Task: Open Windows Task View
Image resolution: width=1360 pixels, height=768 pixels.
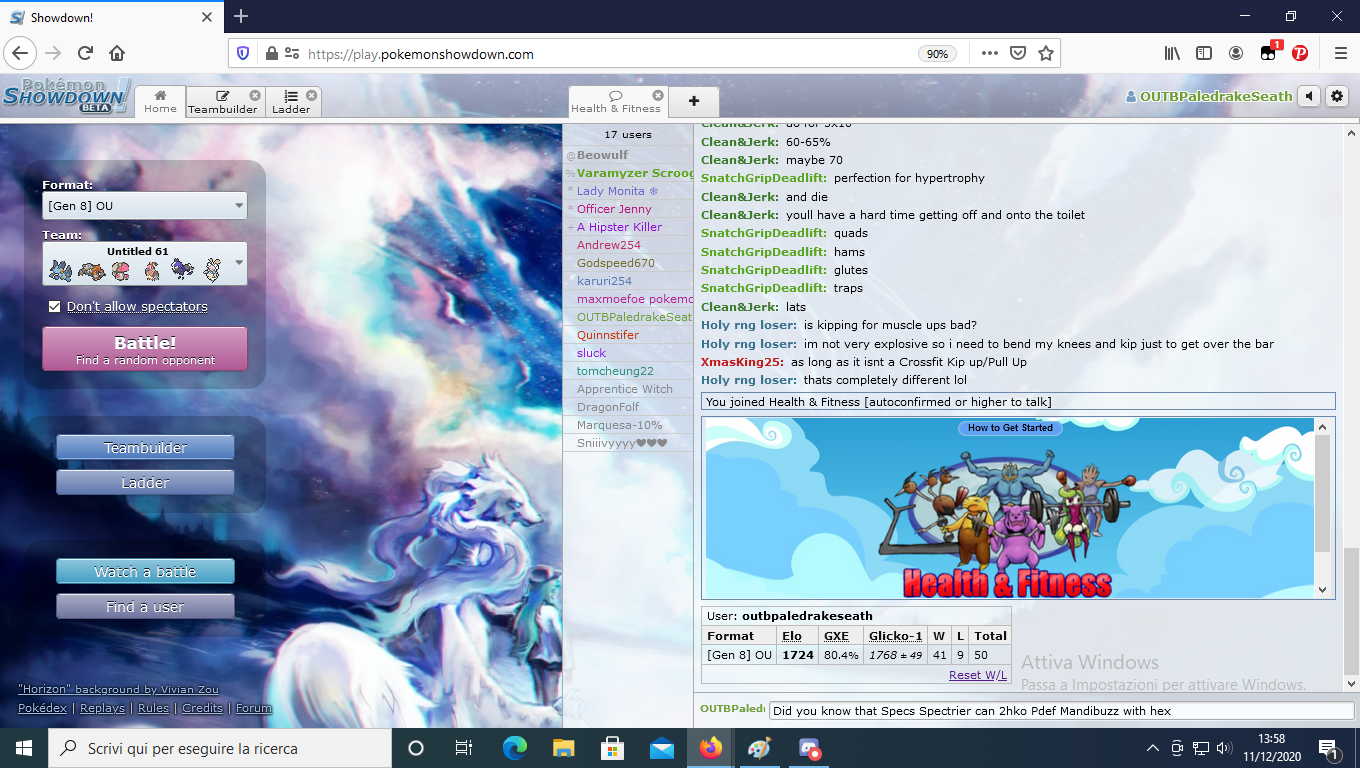Action: click(x=464, y=748)
